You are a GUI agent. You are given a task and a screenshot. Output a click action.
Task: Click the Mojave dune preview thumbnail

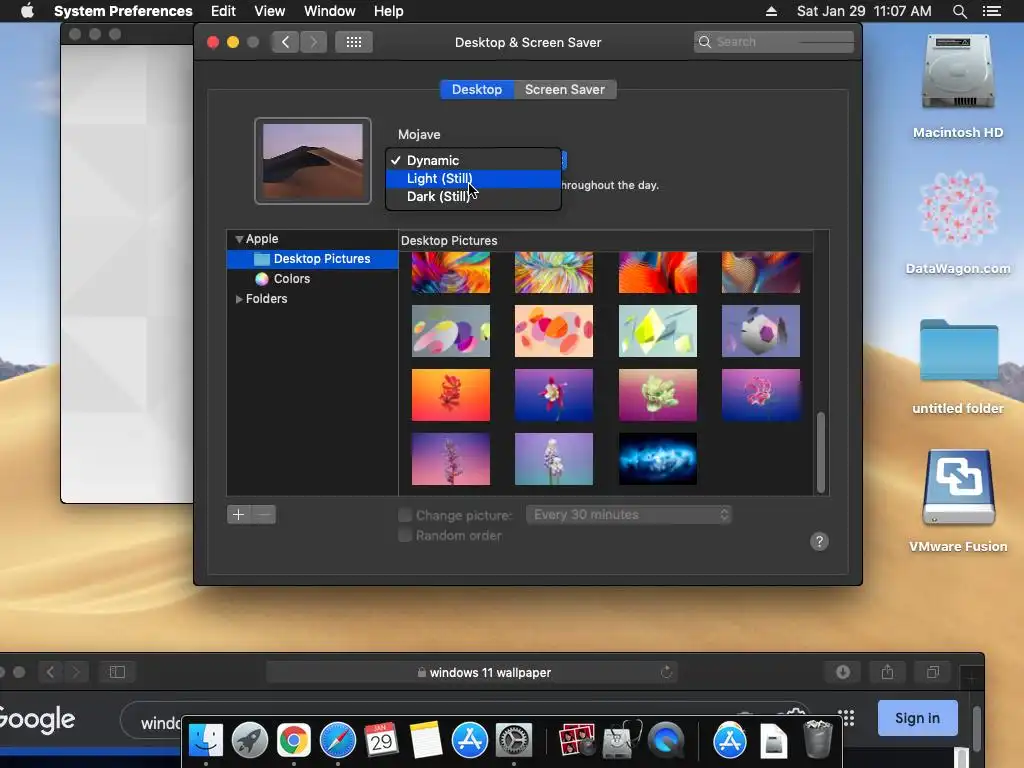coord(313,161)
